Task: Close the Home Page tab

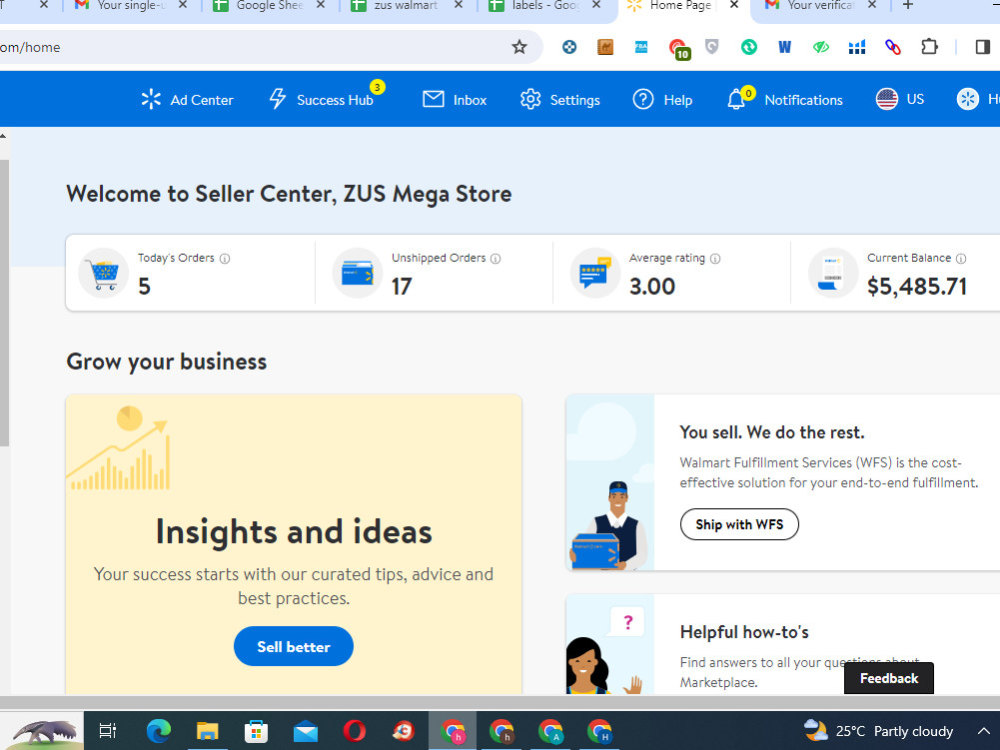Action: [734, 5]
